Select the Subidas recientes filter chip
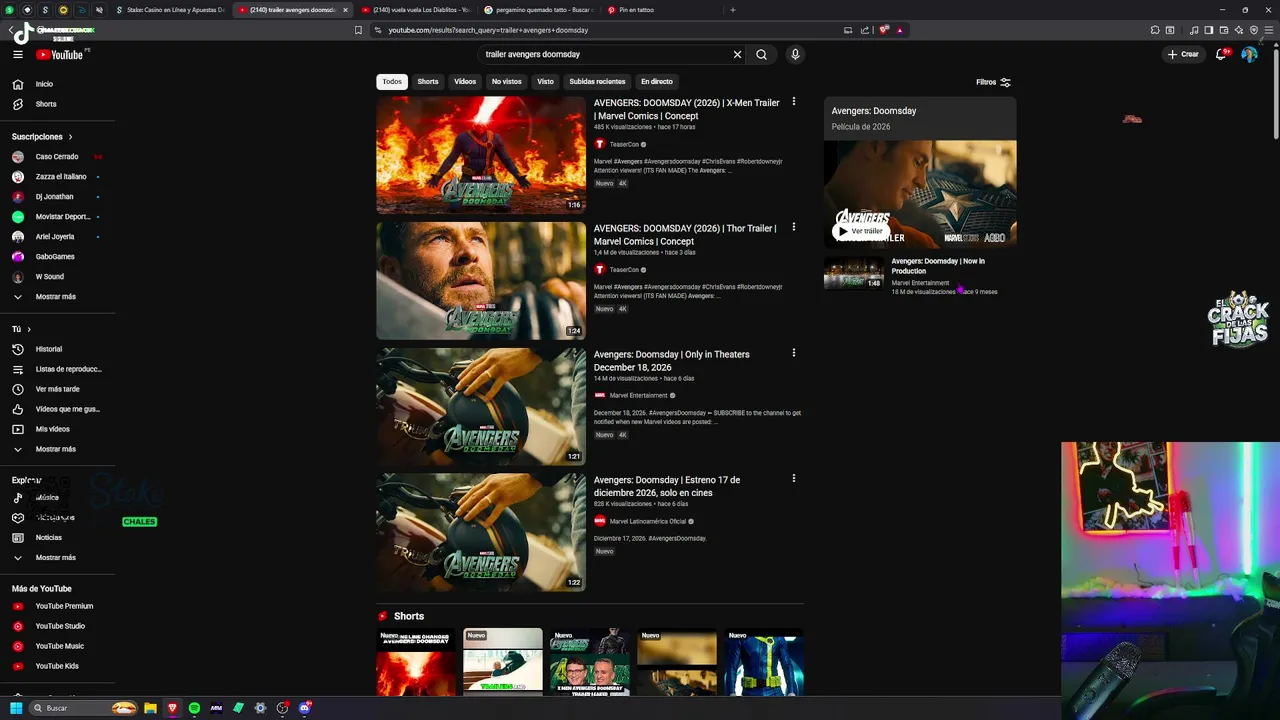The height and width of the screenshot is (720, 1280). [x=597, y=81]
